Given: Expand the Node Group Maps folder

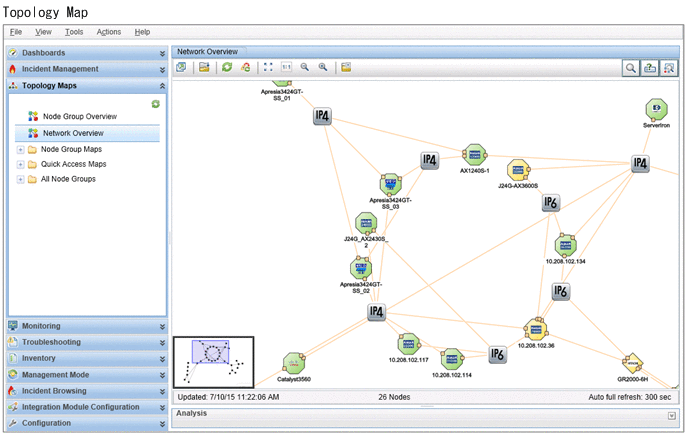Looking at the screenshot, I should [21, 149].
